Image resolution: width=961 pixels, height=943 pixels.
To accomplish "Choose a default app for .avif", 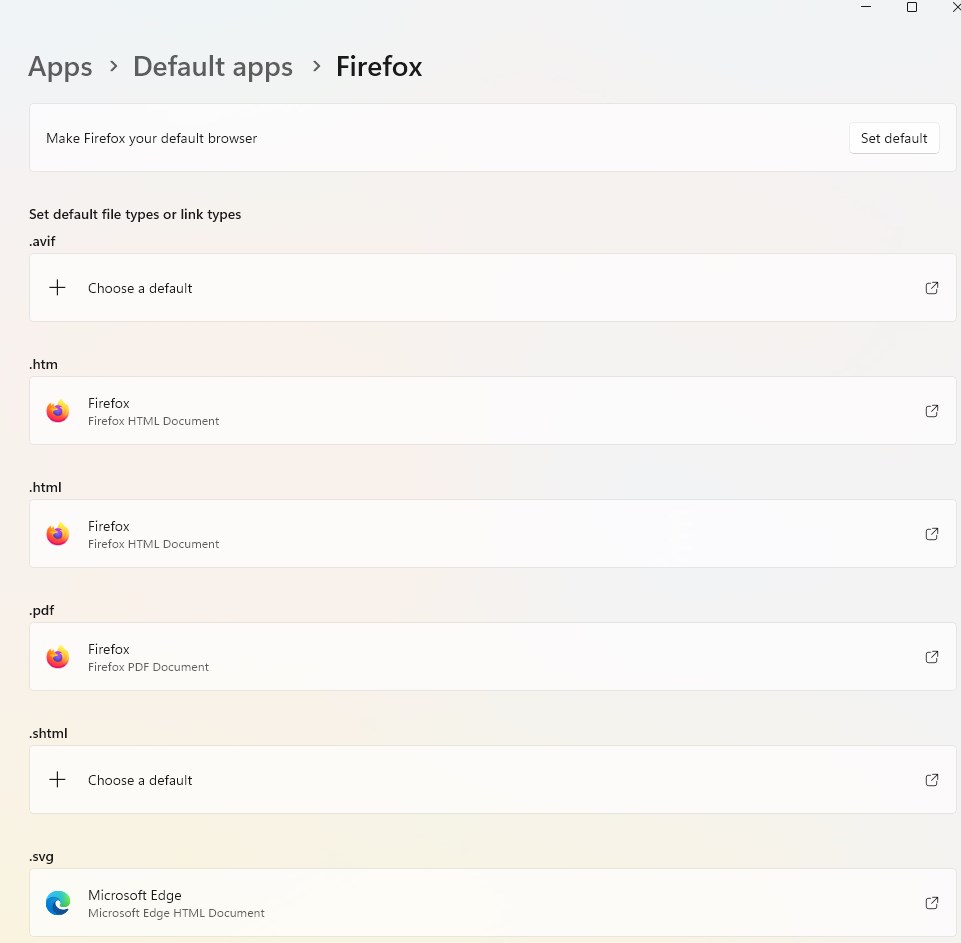I will [140, 288].
